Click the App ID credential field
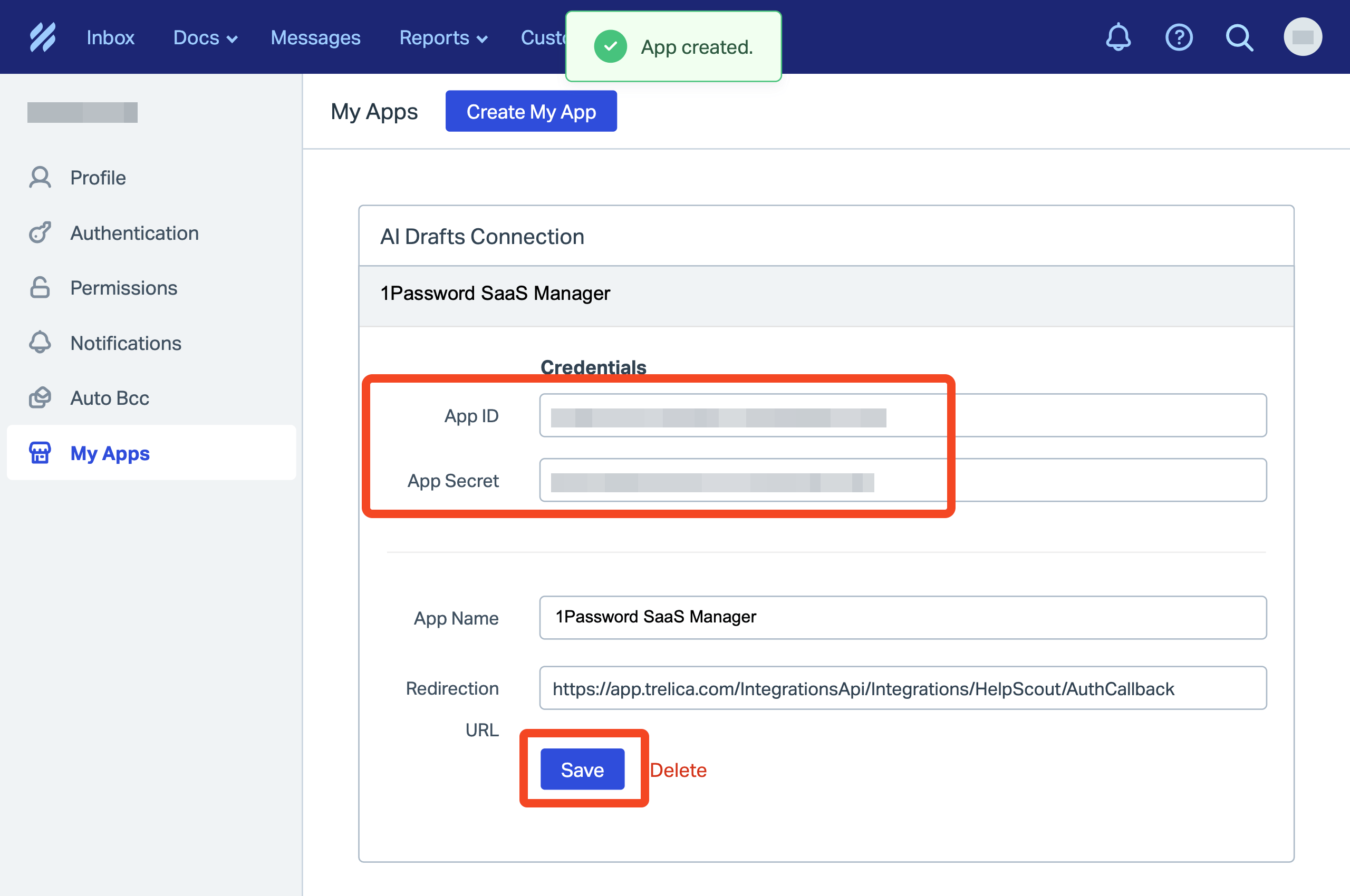The width and height of the screenshot is (1350, 896). tap(903, 415)
